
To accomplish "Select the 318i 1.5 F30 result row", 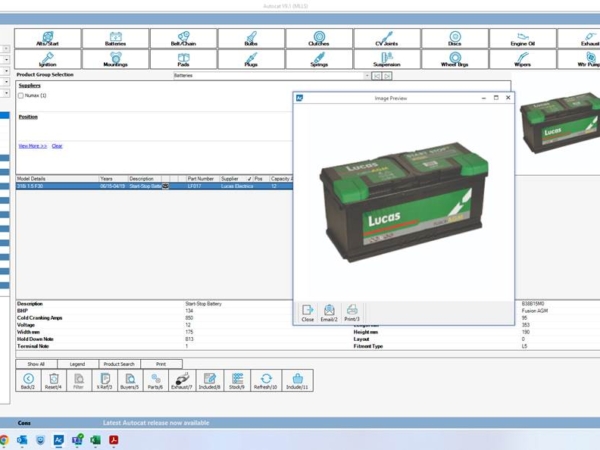I will pyautogui.click(x=154, y=186).
